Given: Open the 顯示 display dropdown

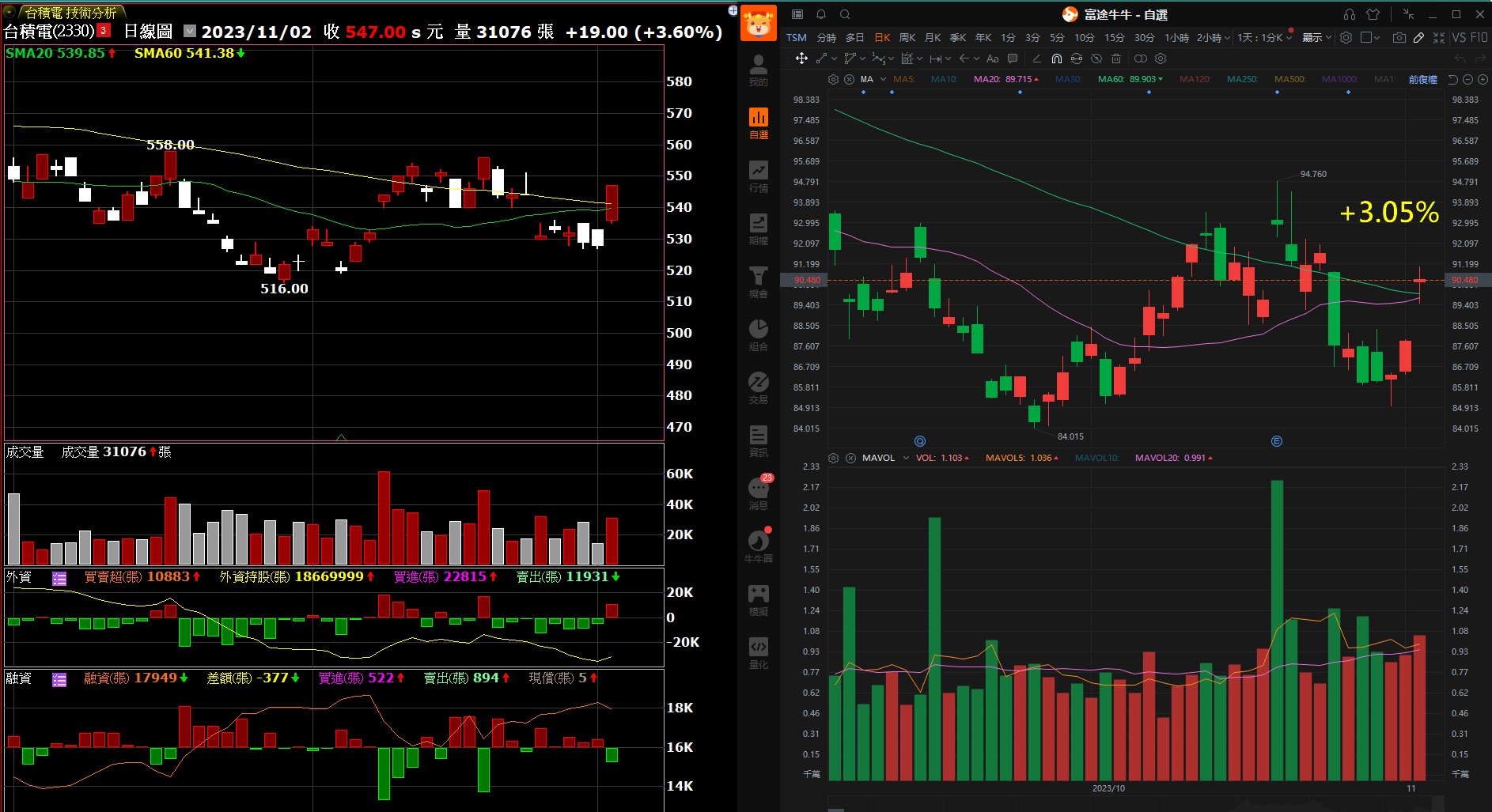Looking at the screenshot, I should pyautogui.click(x=1317, y=38).
